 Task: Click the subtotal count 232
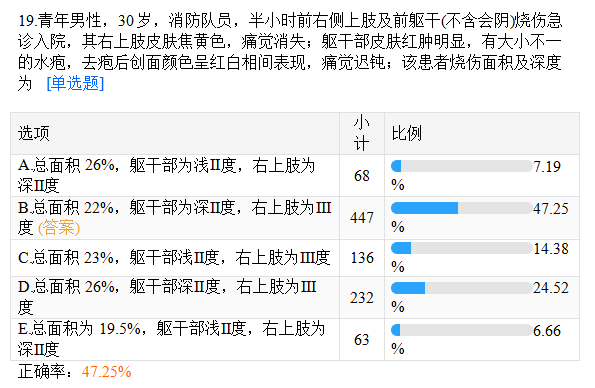[362, 298]
